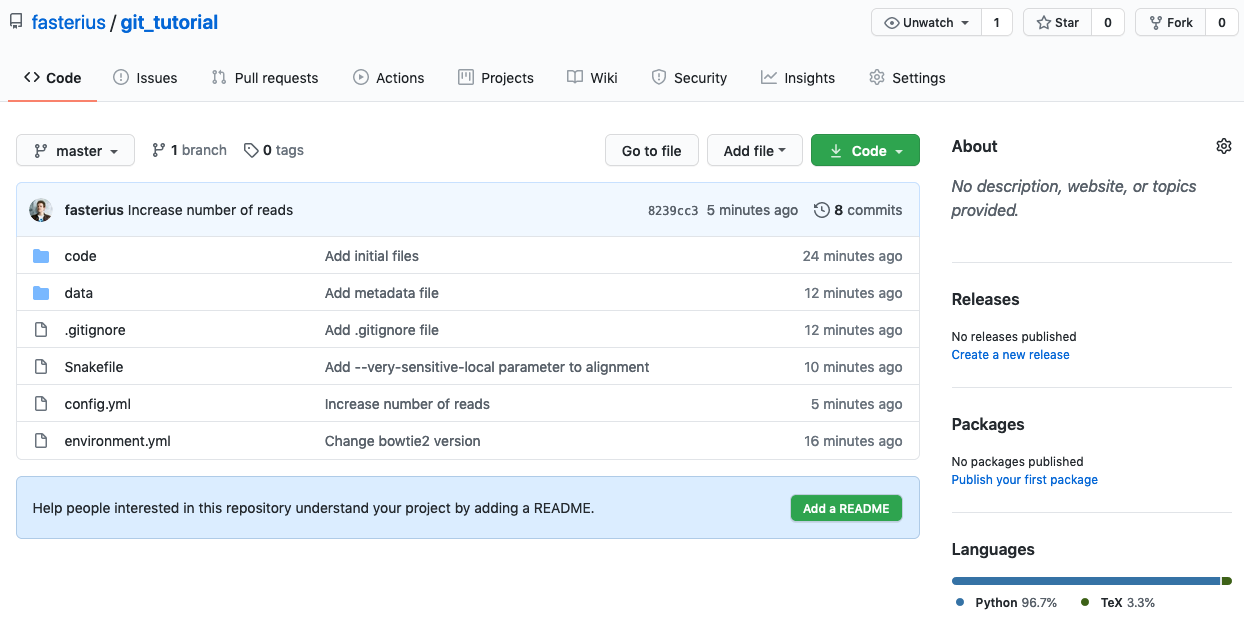Viewport: 1244px width, 617px height.
Task: Click the config.yml file icon
Action: coord(41,404)
